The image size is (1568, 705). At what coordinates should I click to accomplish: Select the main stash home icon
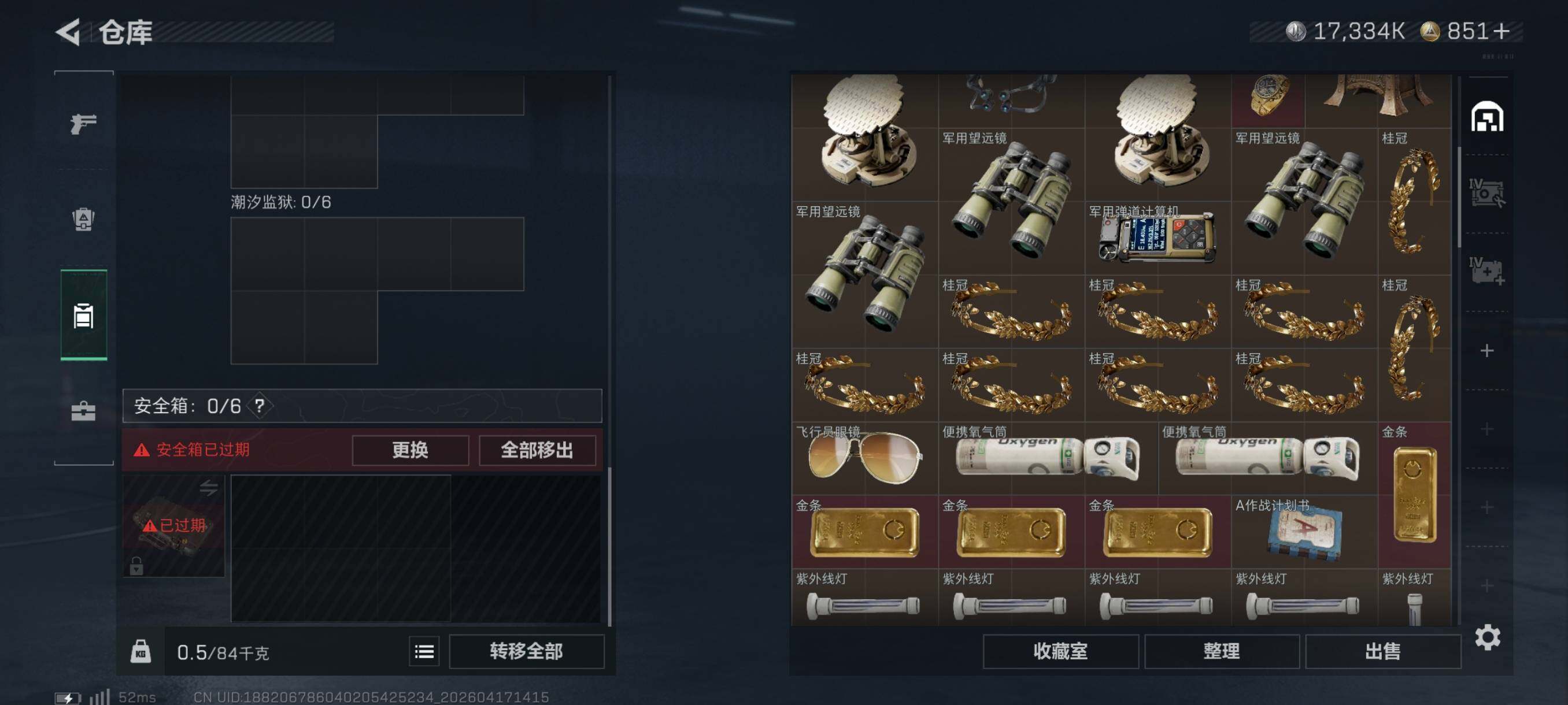tap(1487, 116)
